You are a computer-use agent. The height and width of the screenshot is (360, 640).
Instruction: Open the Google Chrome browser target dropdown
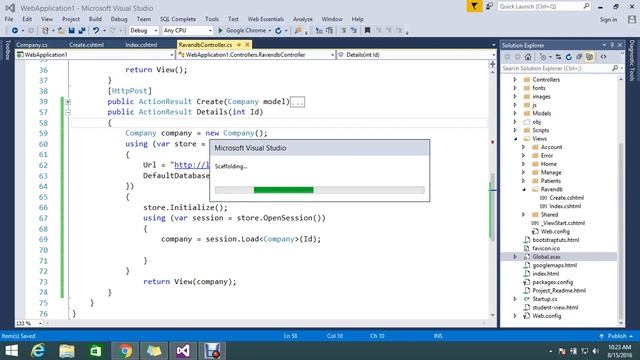pos(270,31)
